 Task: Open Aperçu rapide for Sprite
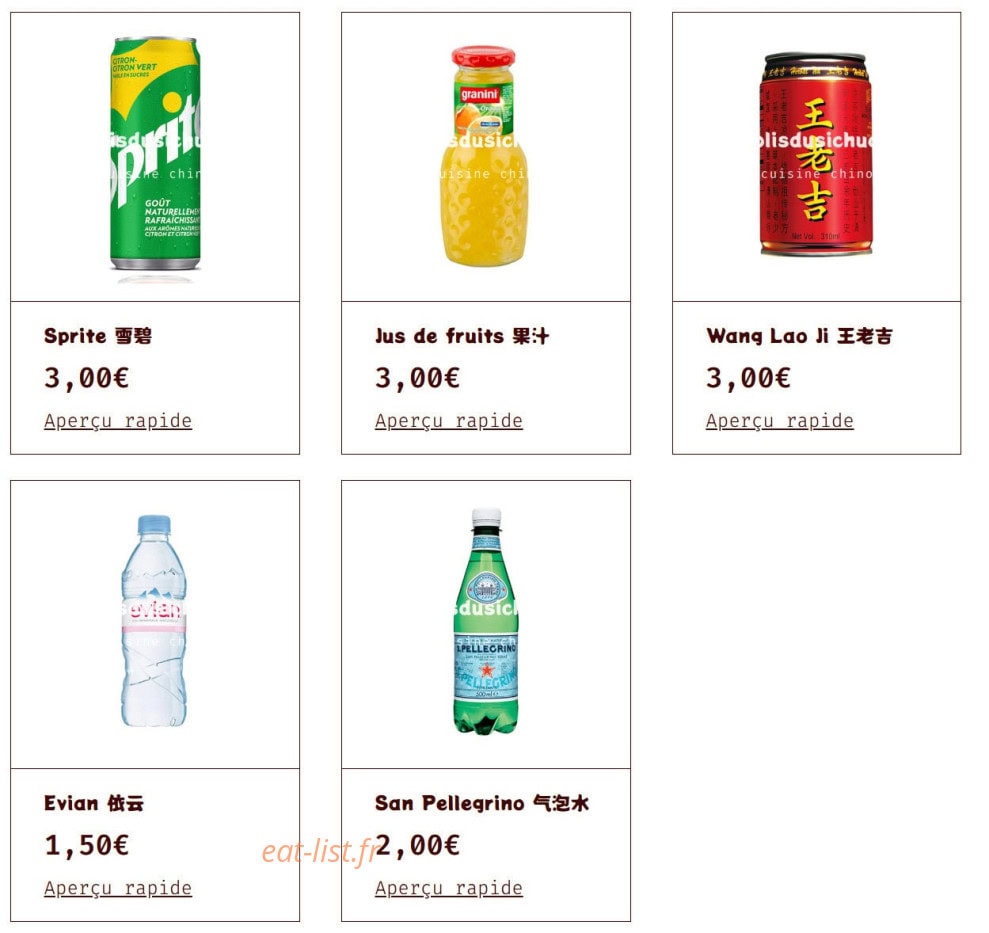click(x=118, y=421)
